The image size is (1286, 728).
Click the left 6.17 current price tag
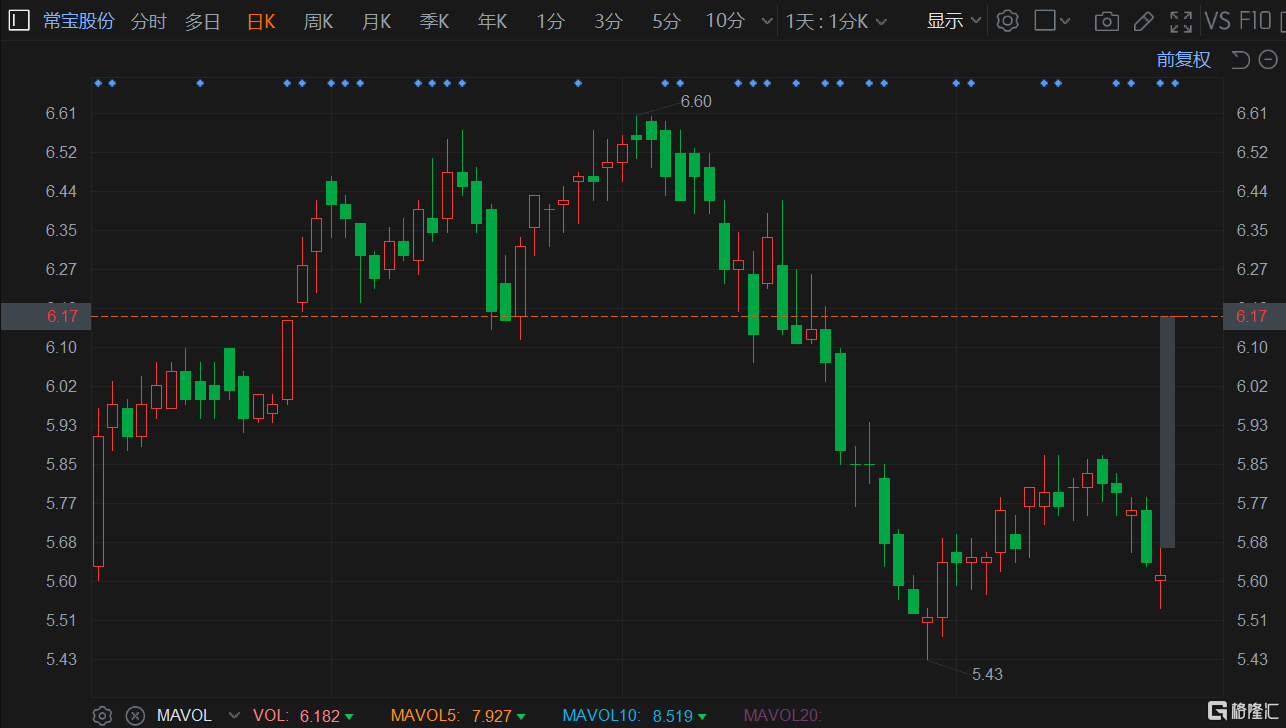[x=46, y=316]
